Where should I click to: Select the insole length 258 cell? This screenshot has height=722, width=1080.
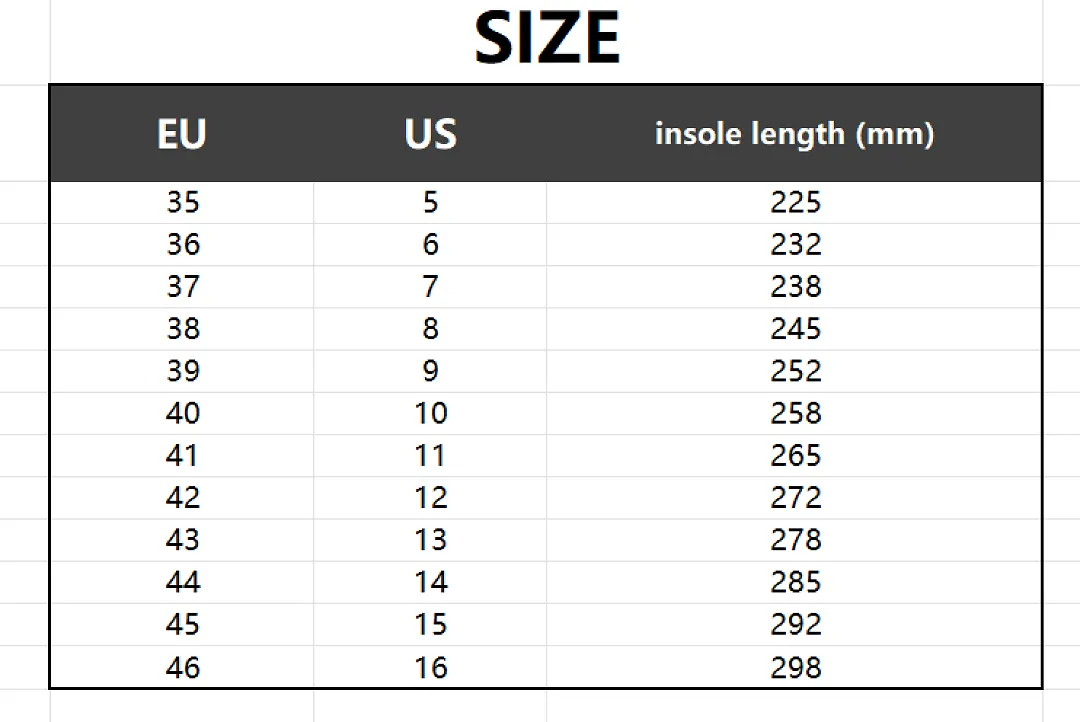[796, 413]
